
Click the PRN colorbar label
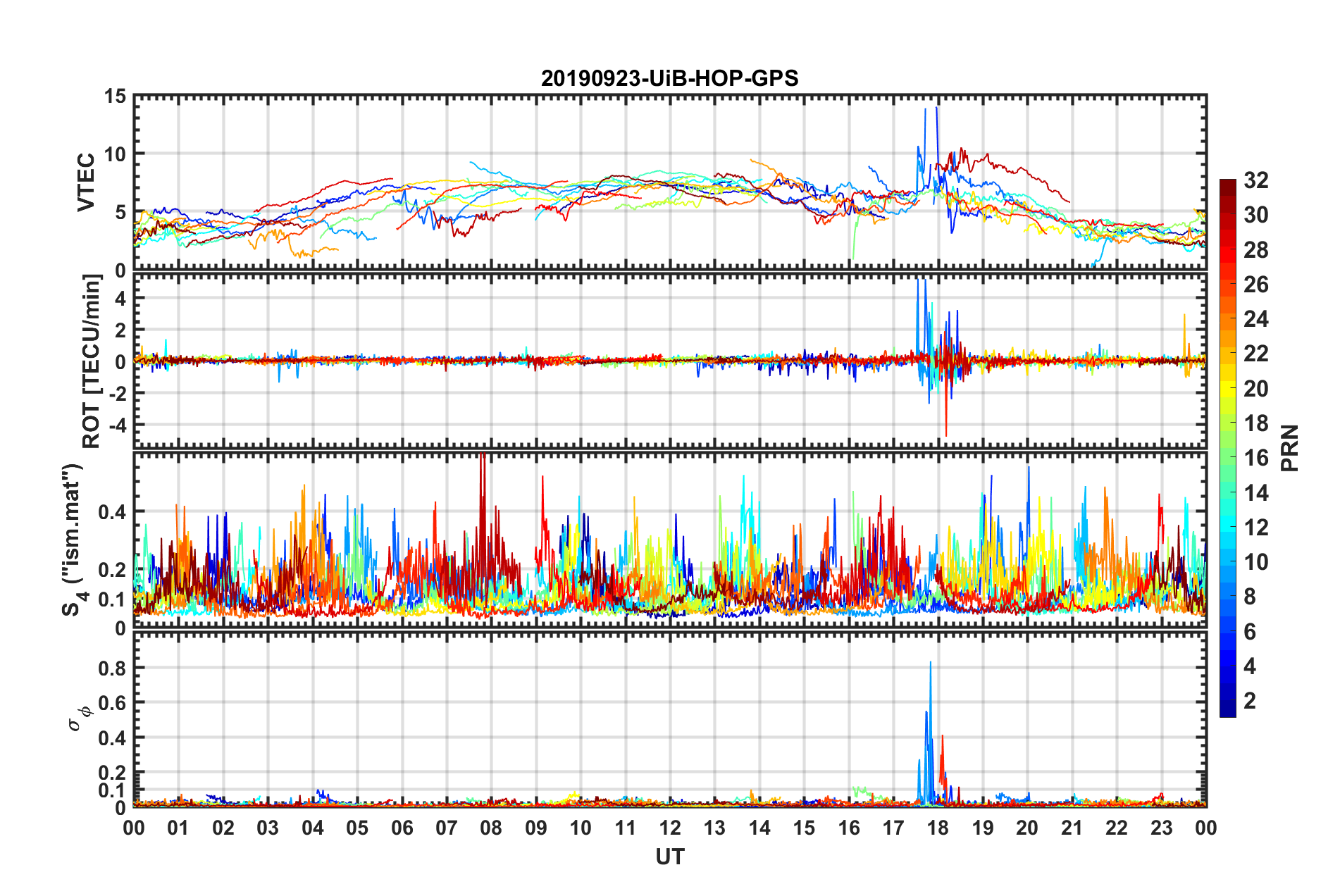pyautogui.click(x=1290, y=448)
